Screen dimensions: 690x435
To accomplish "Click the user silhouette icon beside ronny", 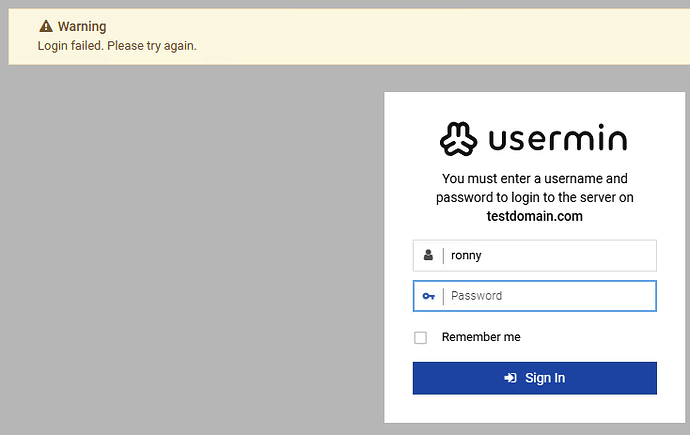I will (x=428, y=255).
